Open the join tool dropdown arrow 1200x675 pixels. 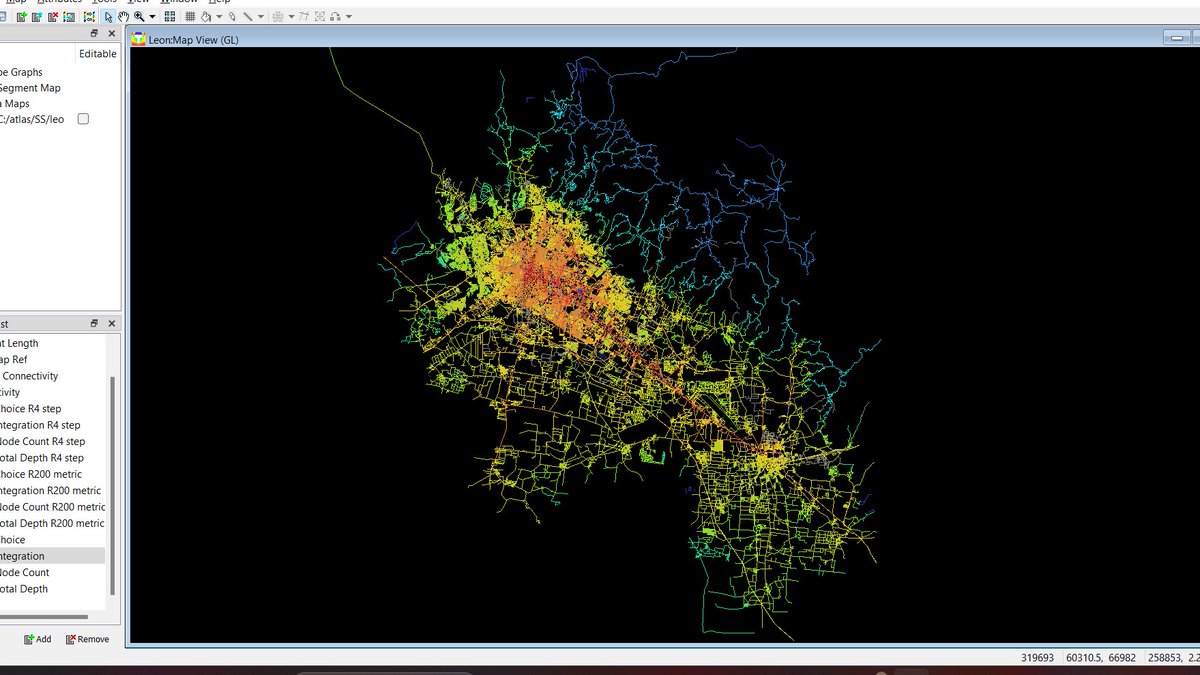tap(348, 17)
